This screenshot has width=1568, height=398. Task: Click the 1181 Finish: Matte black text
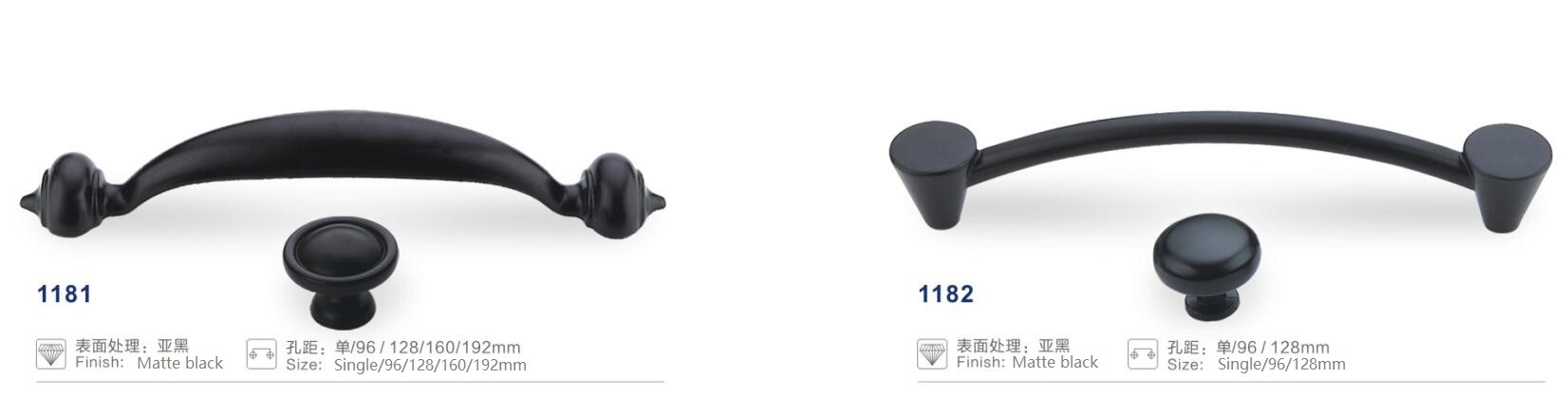pos(149,363)
